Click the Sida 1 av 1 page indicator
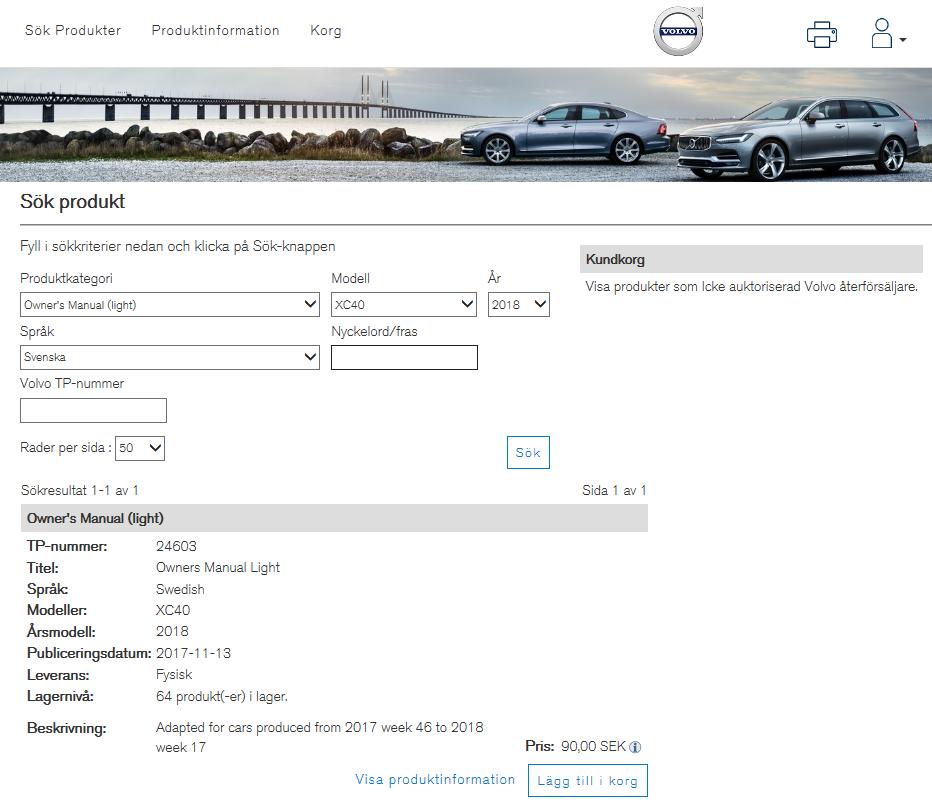 click(614, 490)
